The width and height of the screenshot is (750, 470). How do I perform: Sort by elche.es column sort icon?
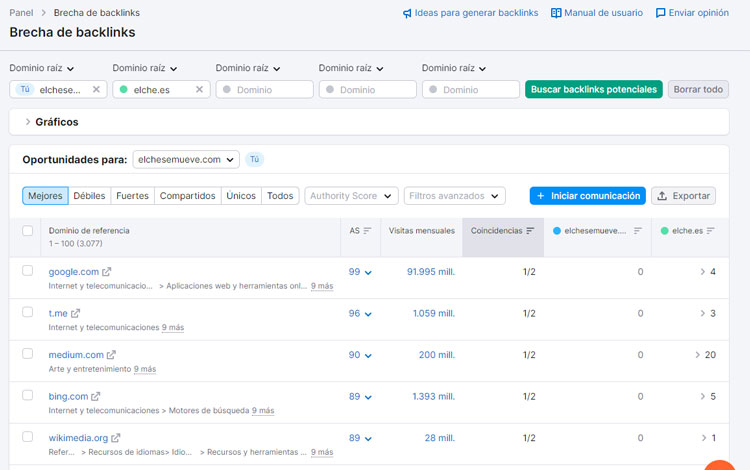pyautogui.click(x=710, y=230)
